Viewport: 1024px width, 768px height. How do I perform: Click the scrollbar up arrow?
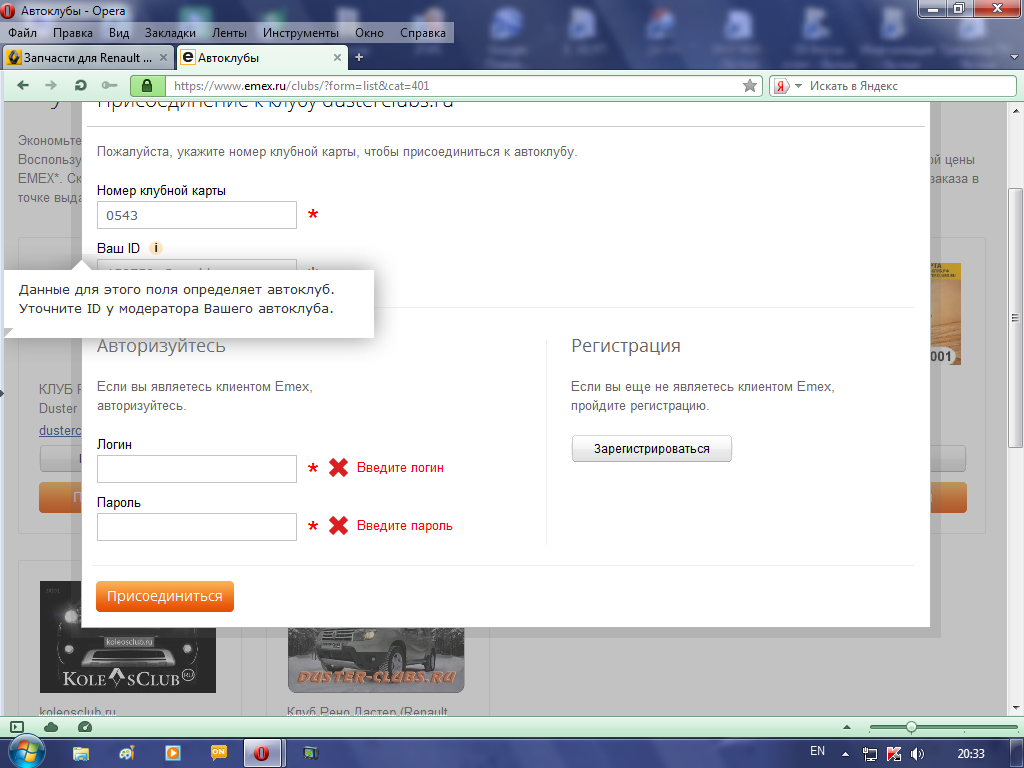1015,110
